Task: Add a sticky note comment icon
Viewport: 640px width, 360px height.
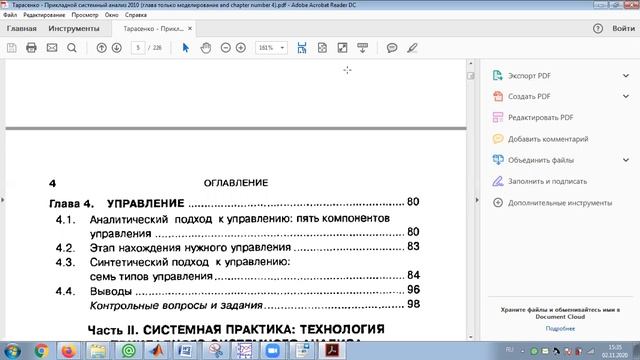Action: [x=392, y=48]
